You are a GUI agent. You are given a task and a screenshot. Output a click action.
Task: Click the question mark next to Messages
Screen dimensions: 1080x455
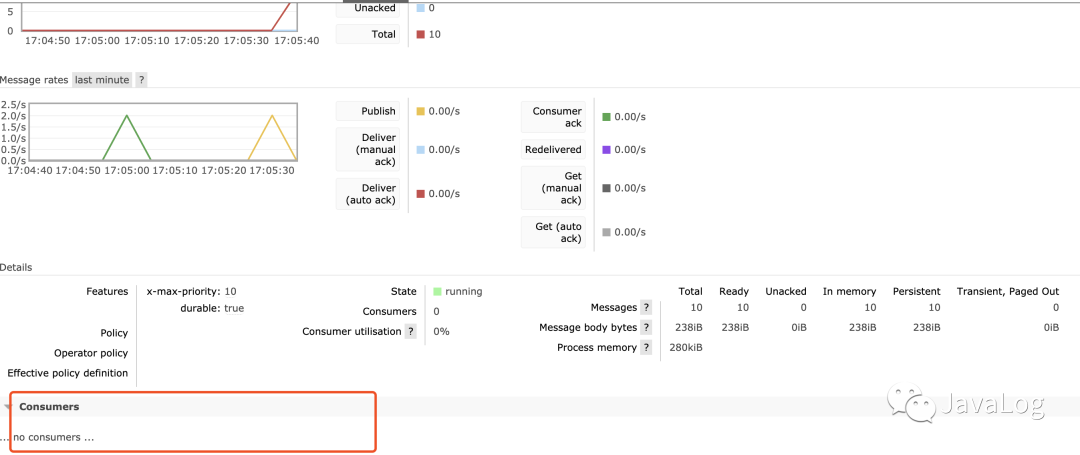tap(646, 308)
